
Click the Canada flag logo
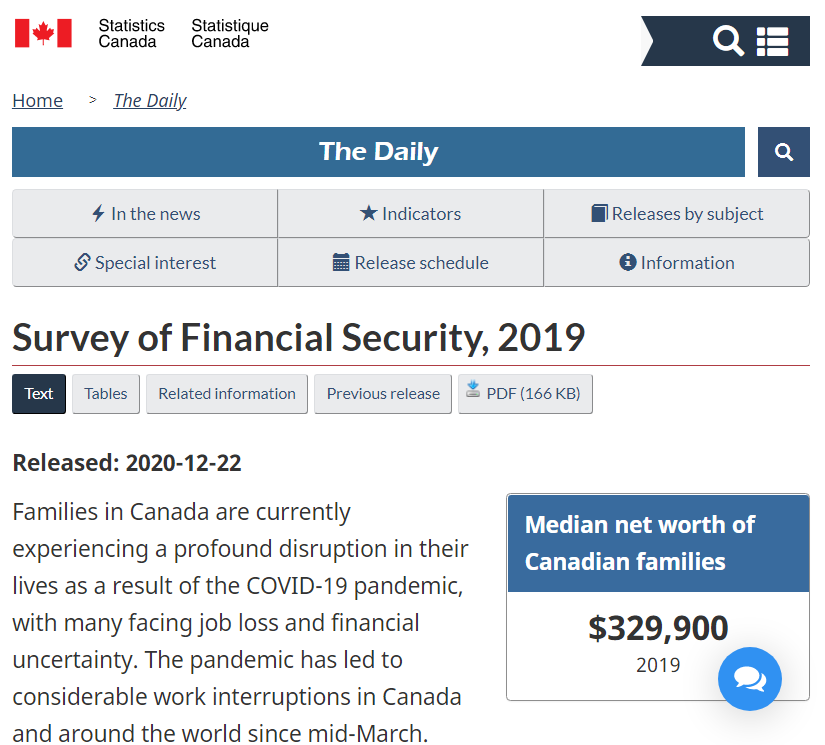coord(43,33)
